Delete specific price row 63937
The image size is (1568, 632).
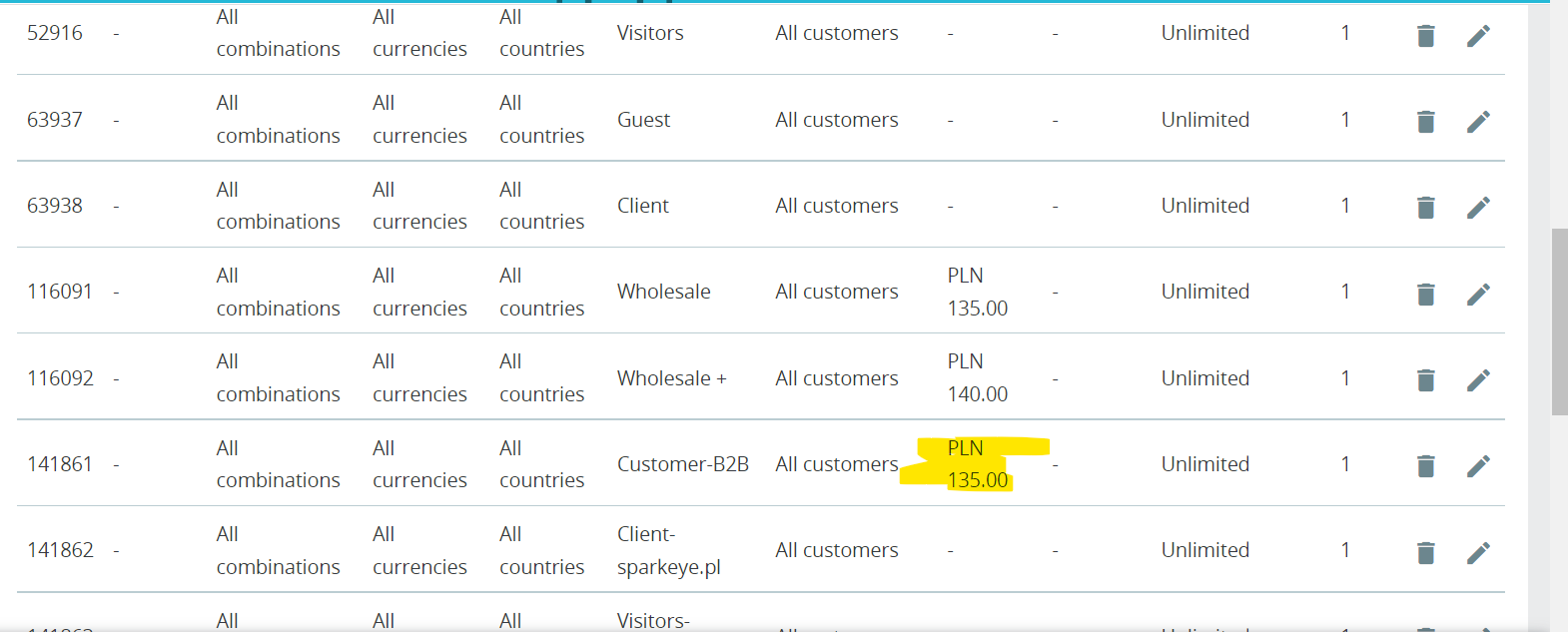click(1426, 122)
